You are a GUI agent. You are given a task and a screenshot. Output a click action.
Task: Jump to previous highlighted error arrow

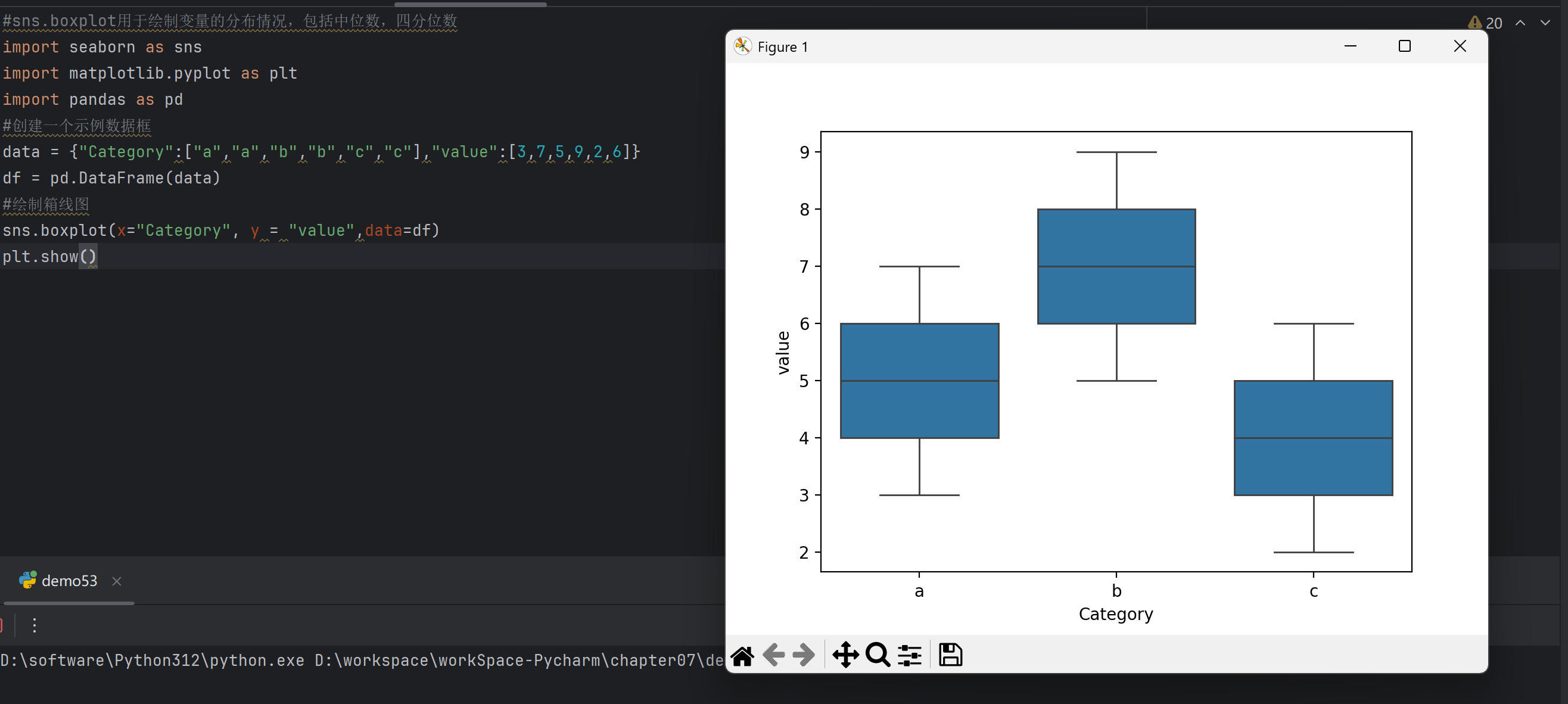(1520, 23)
